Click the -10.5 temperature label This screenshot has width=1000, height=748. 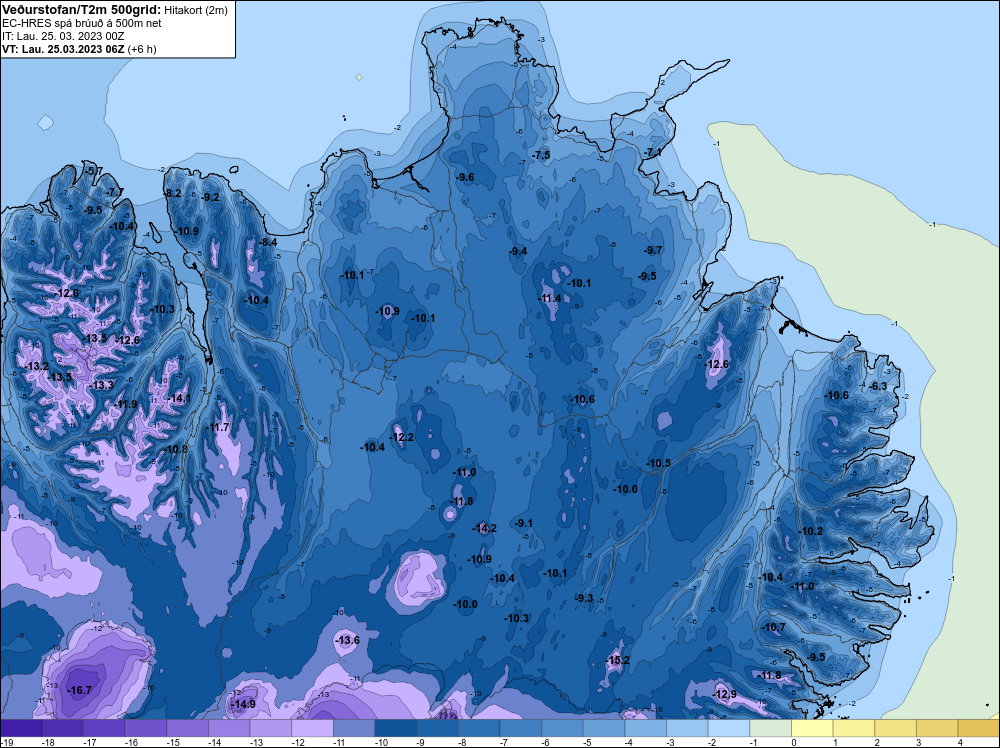click(x=659, y=464)
